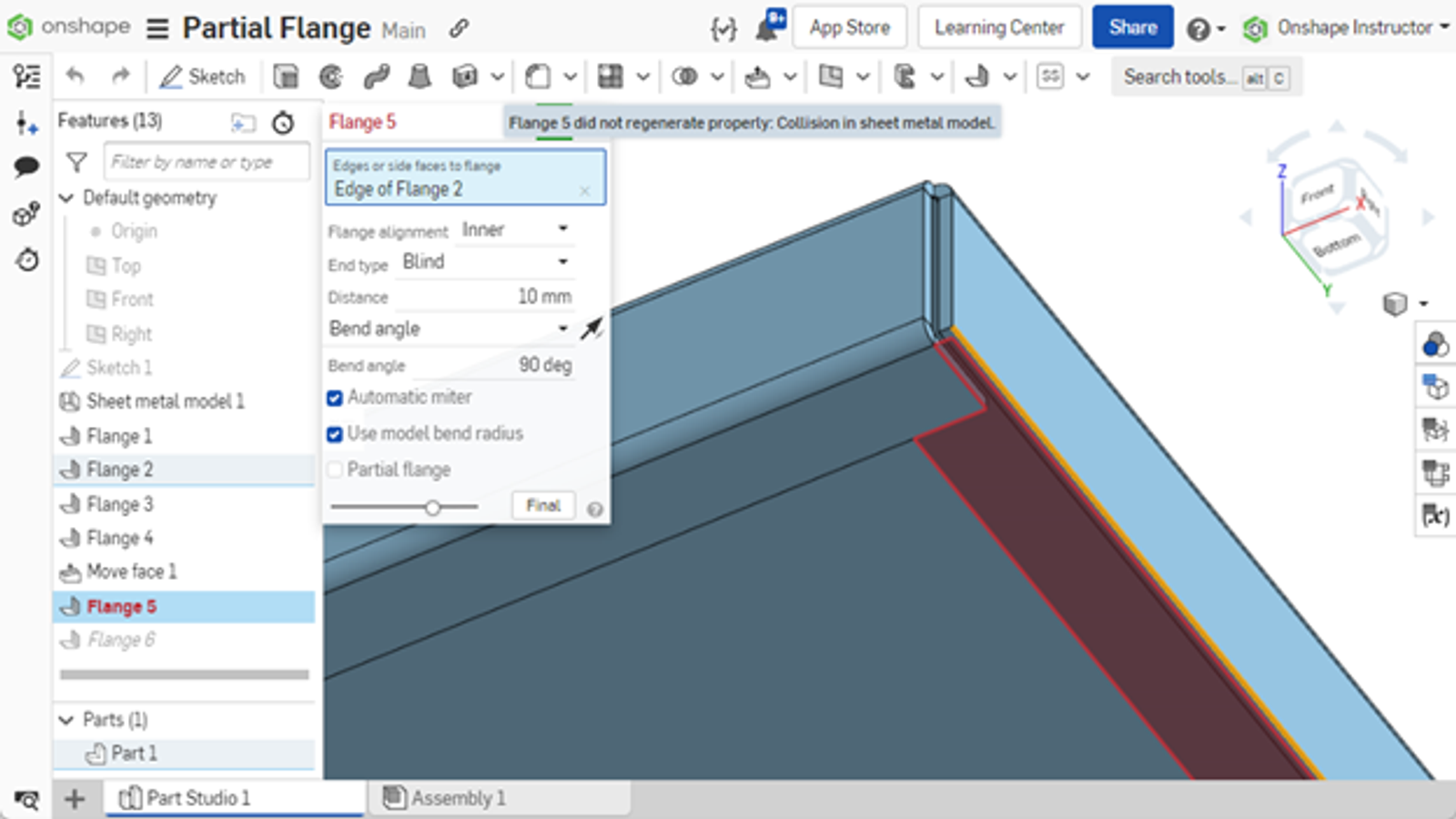The height and width of the screenshot is (819, 1456).
Task: Click the Final button in Flange dialog
Action: 542,506
